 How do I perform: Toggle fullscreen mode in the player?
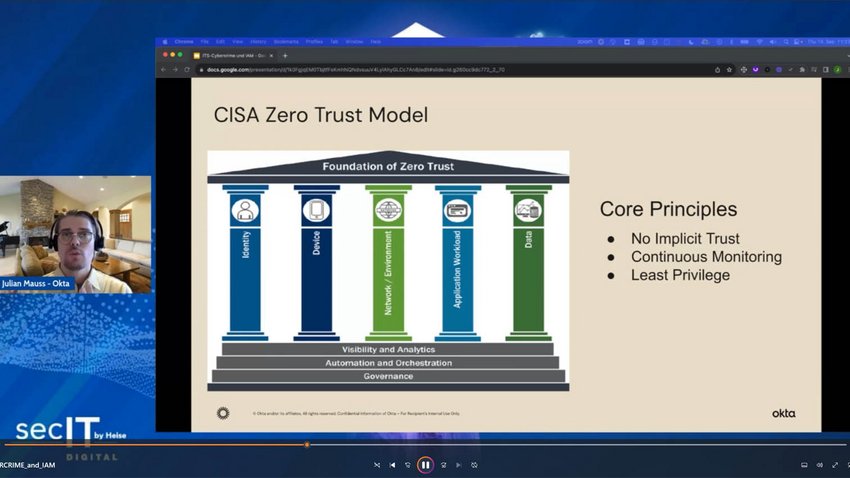tap(837, 465)
